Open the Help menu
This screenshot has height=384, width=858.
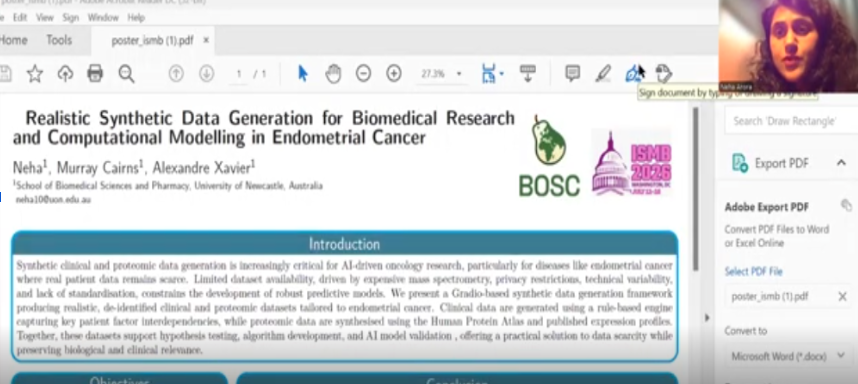point(136,18)
